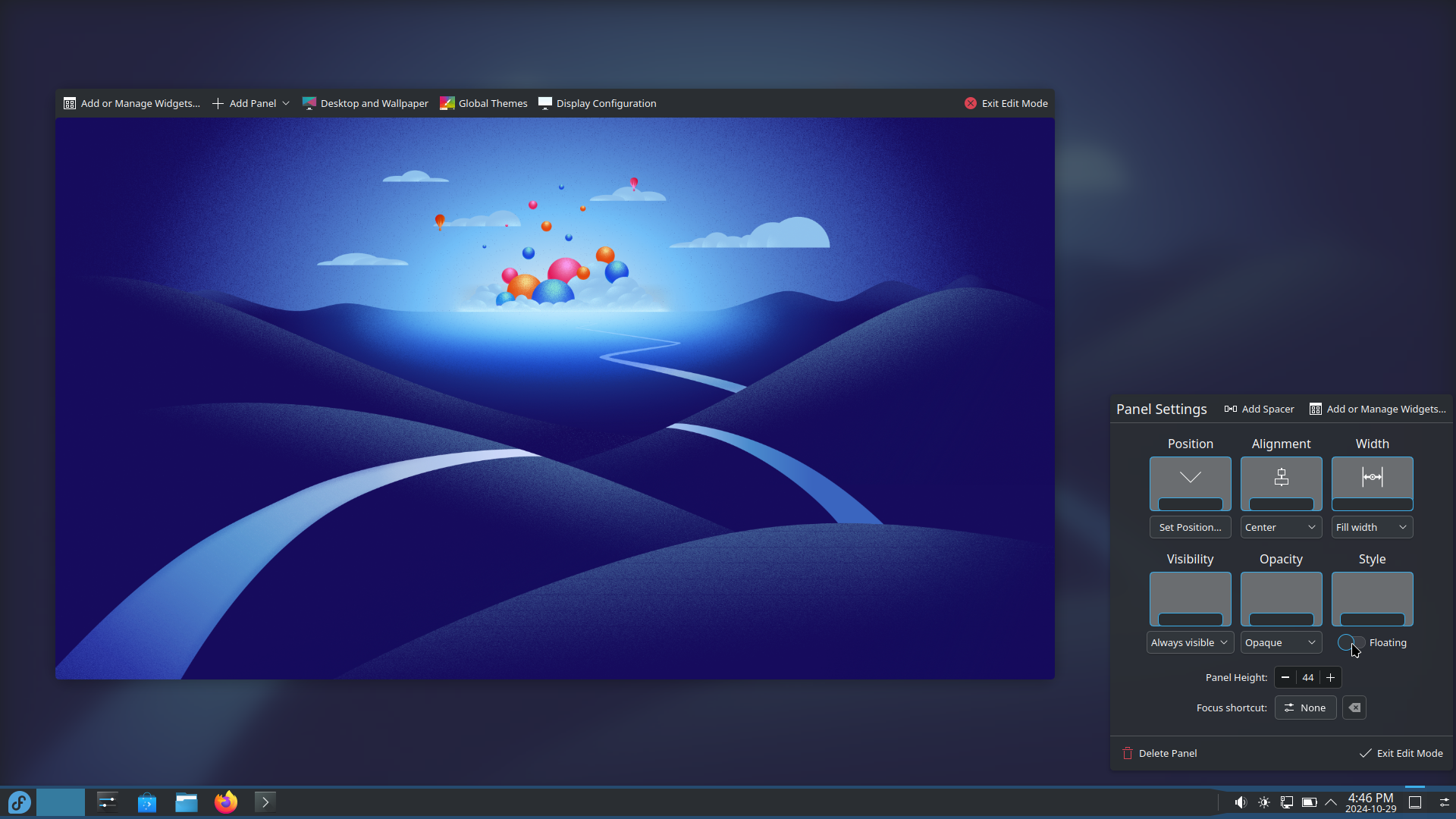This screenshot has width=1456, height=819.
Task: Open the Always visible dropdown
Action: click(1190, 642)
